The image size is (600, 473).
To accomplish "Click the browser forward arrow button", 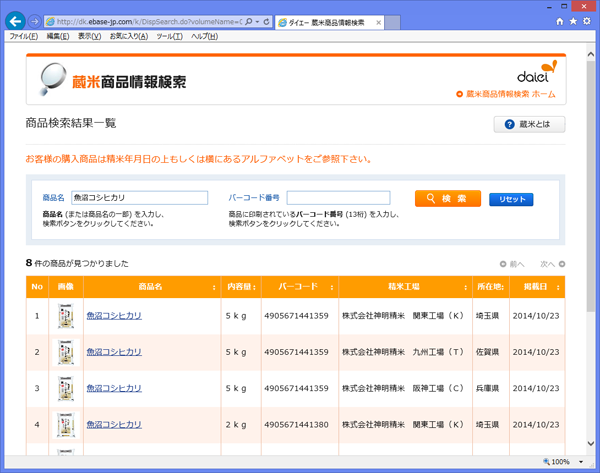I will (34, 21).
